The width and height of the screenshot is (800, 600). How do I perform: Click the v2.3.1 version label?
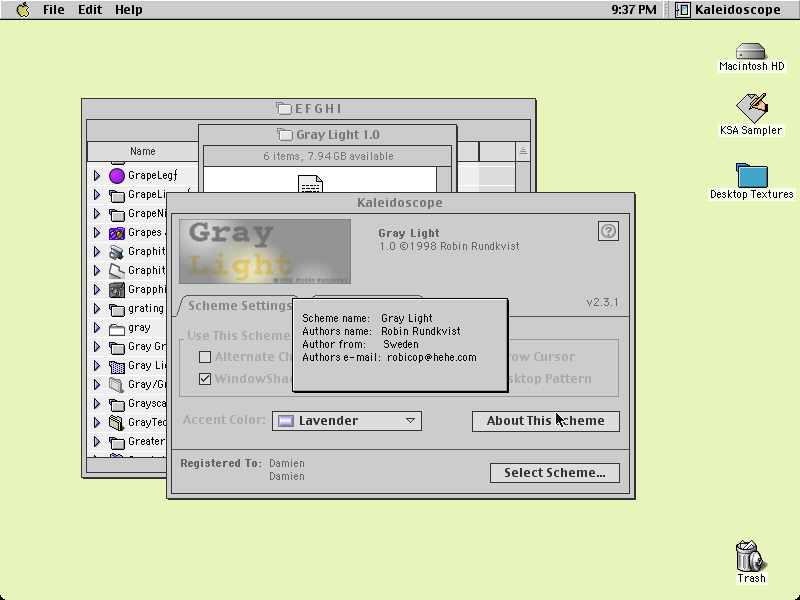tap(602, 303)
